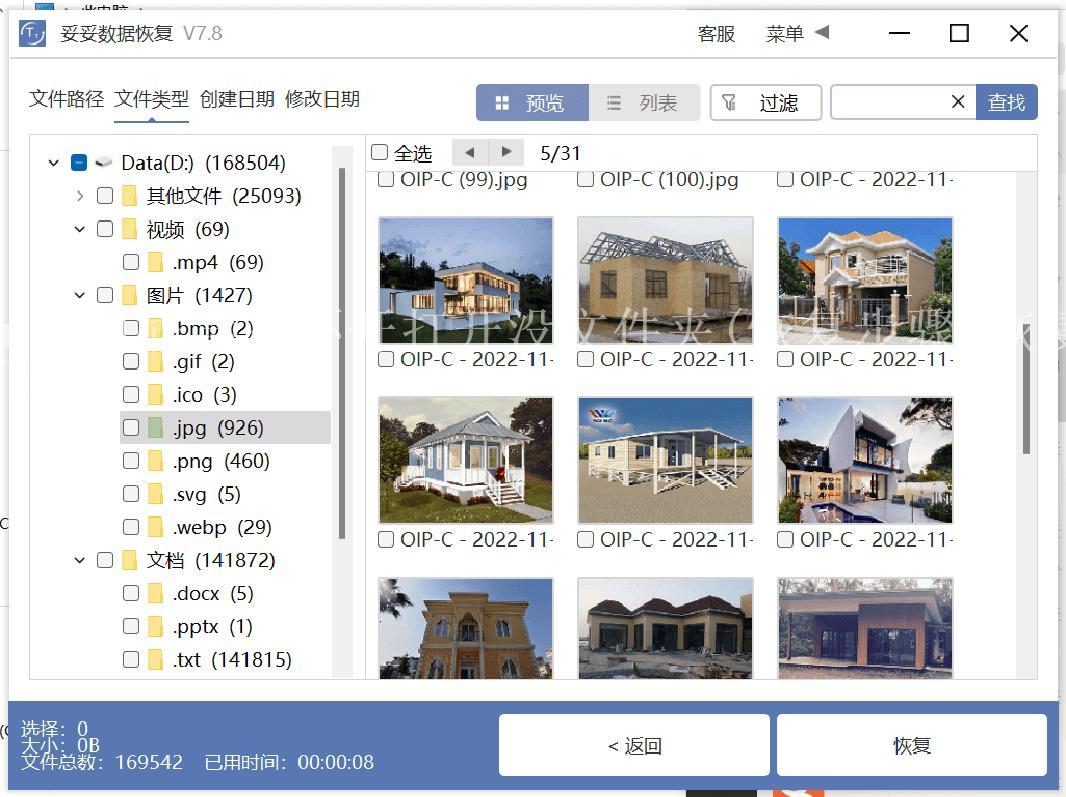The height and width of the screenshot is (797, 1066).
Task: Check the OIP-C (99).jpg file checkbox
Action: point(385,180)
